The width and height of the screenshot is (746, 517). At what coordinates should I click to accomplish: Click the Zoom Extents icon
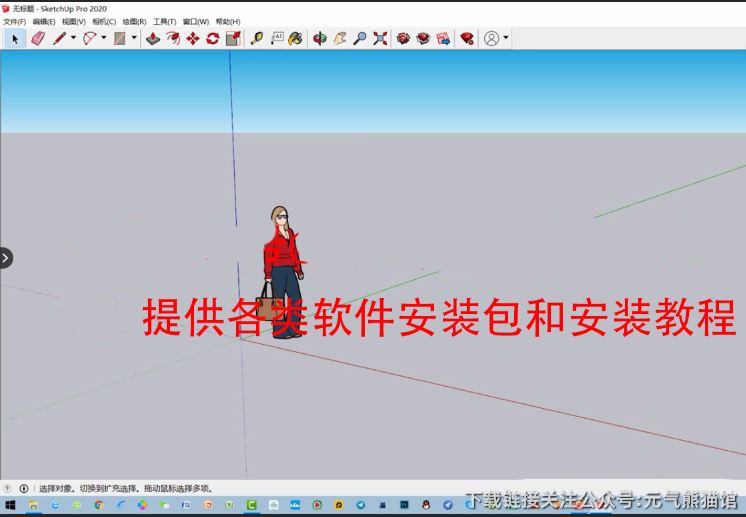(x=380, y=38)
